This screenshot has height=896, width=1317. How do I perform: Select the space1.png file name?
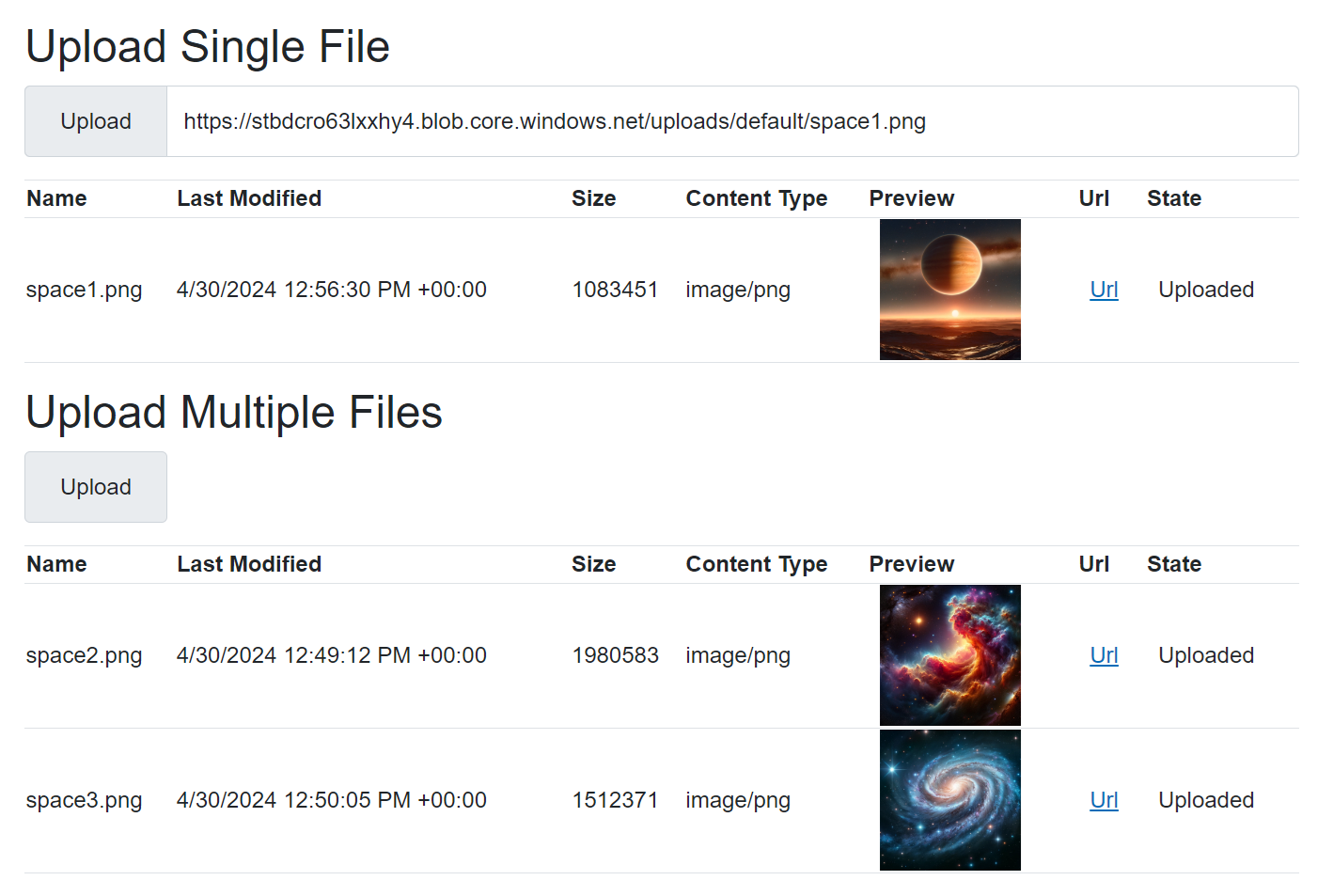[85, 290]
